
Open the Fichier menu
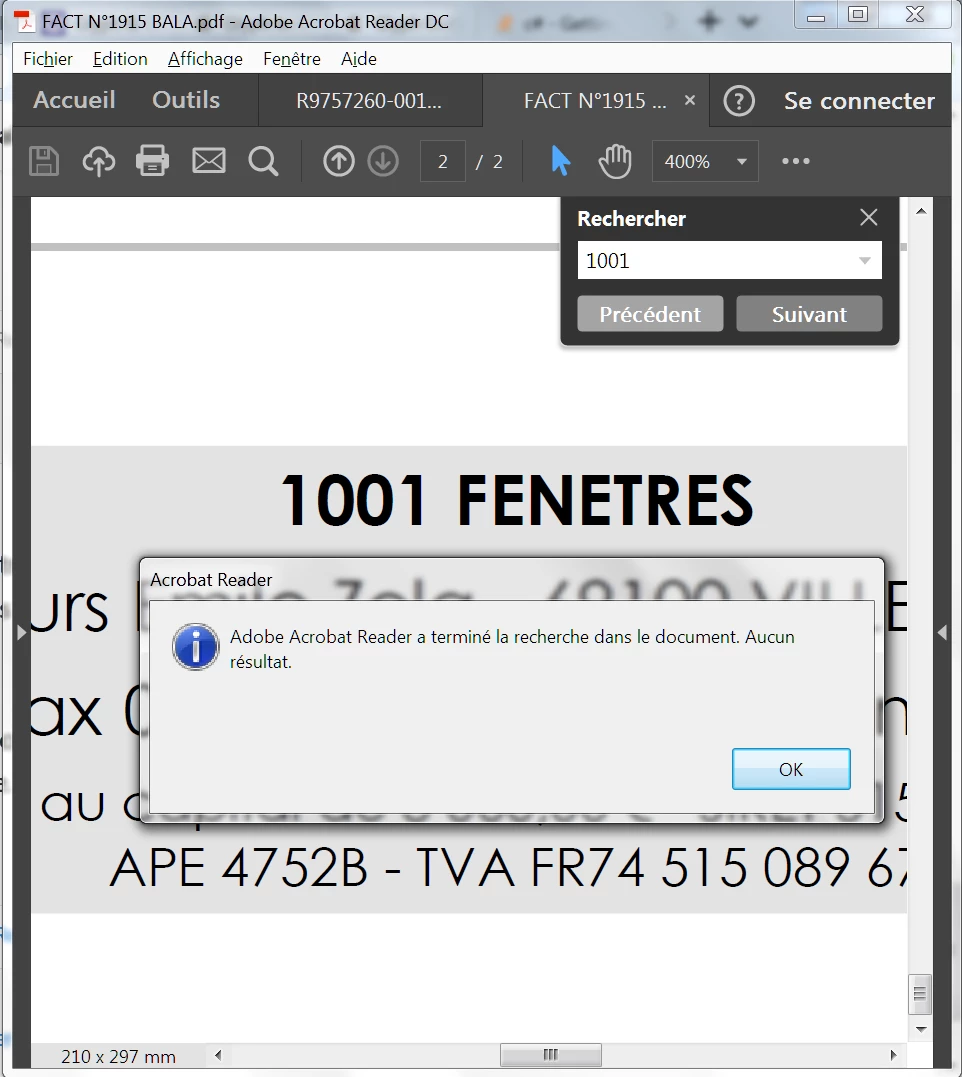tap(47, 59)
